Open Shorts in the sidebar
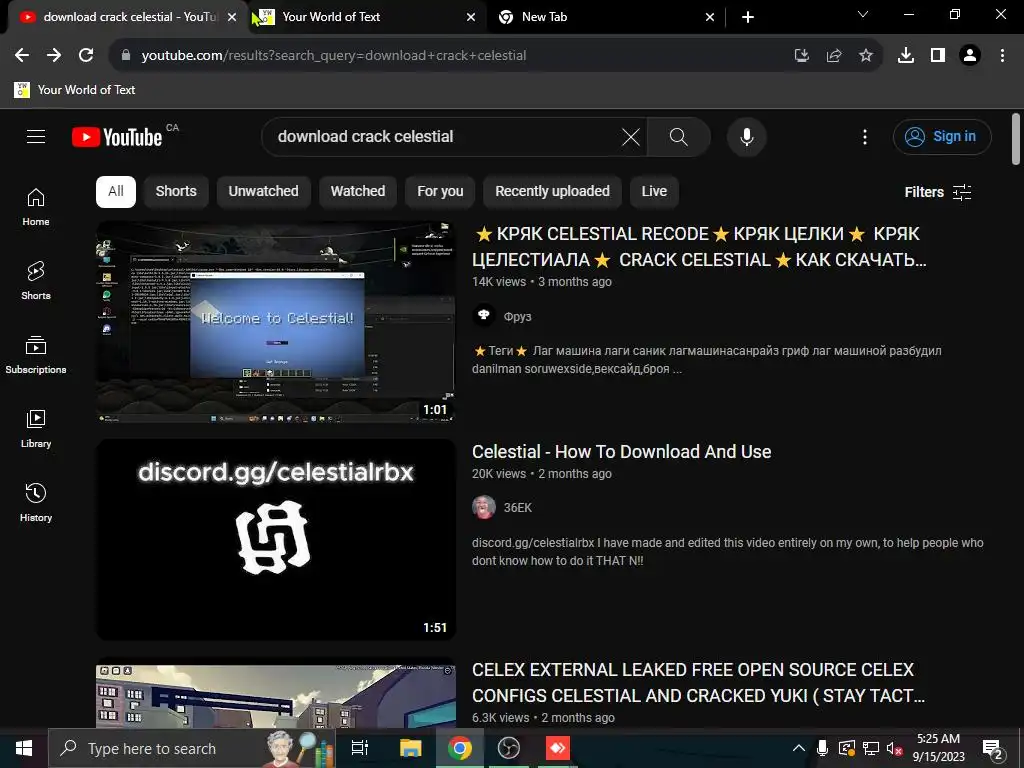 pyautogui.click(x=36, y=281)
